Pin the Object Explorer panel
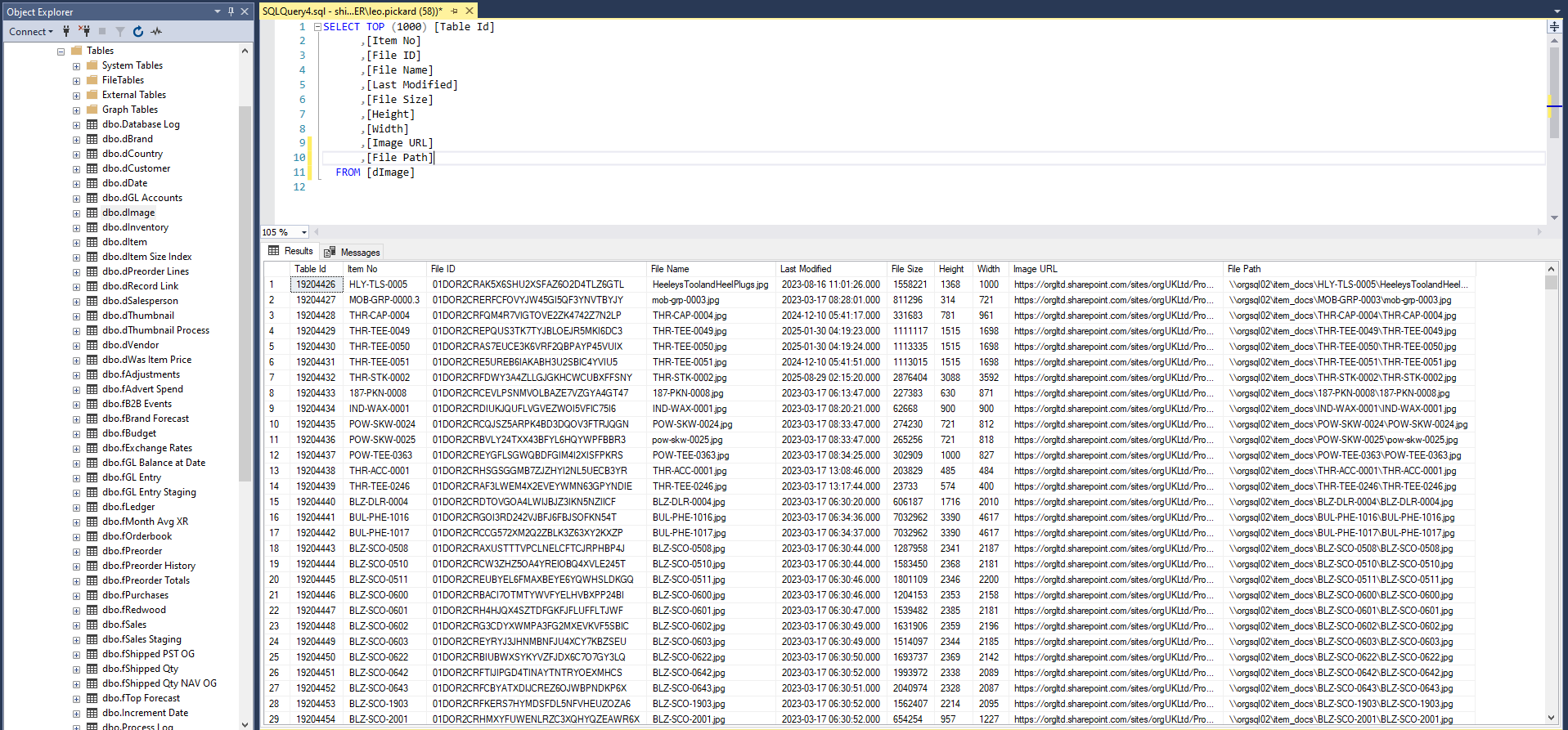This screenshot has height=730, width=1568. pos(231,11)
